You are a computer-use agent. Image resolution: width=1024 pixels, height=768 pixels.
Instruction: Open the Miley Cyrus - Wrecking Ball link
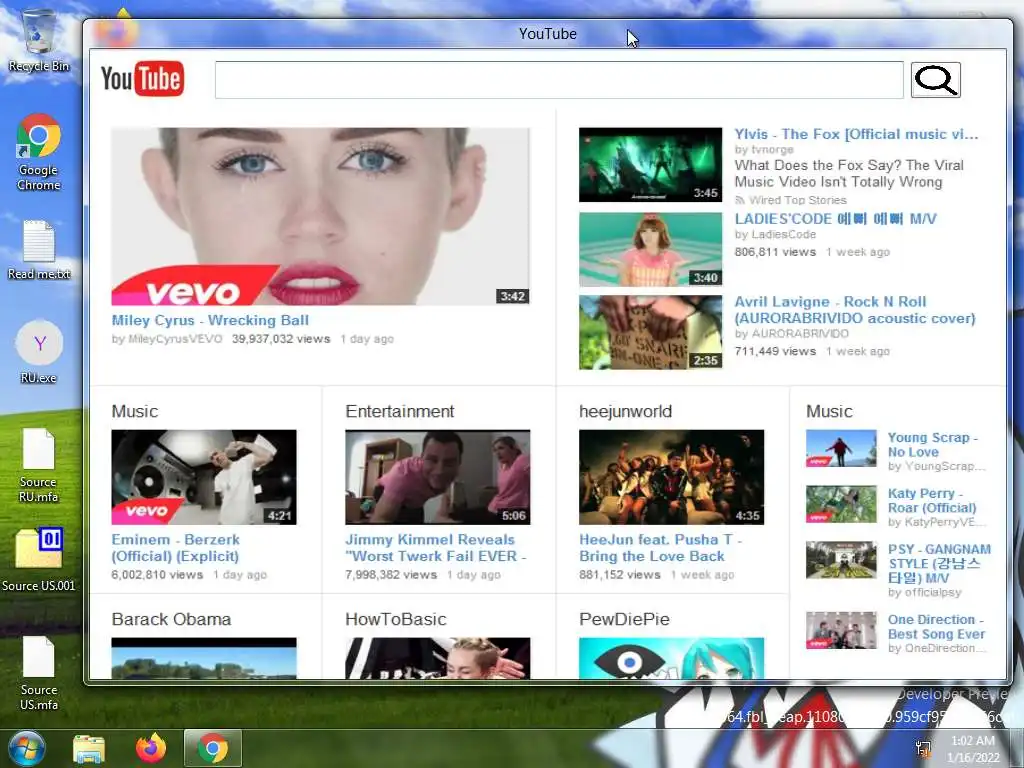(x=210, y=321)
